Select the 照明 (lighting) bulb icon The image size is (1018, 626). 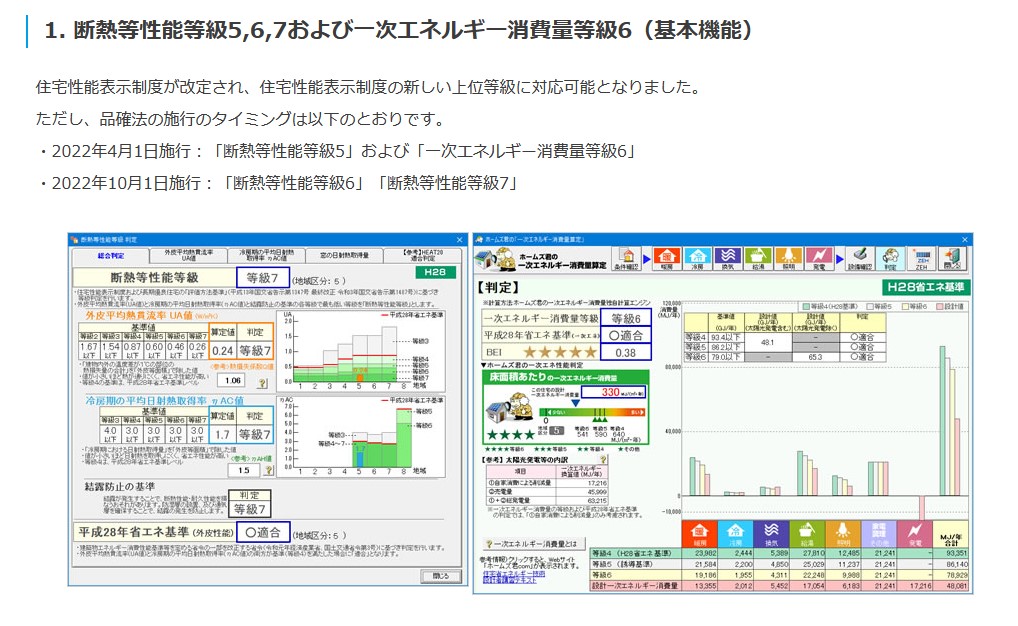click(789, 258)
